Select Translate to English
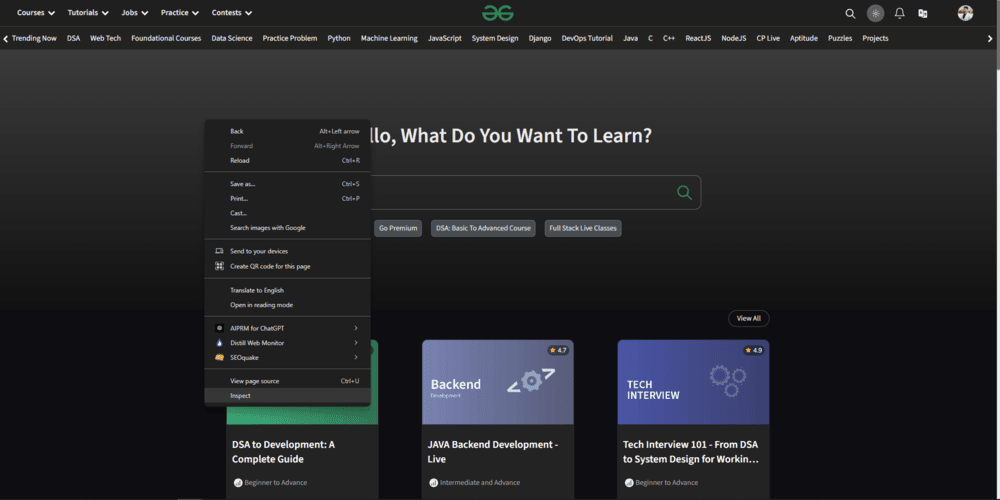The width and height of the screenshot is (1000, 500). (287, 290)
